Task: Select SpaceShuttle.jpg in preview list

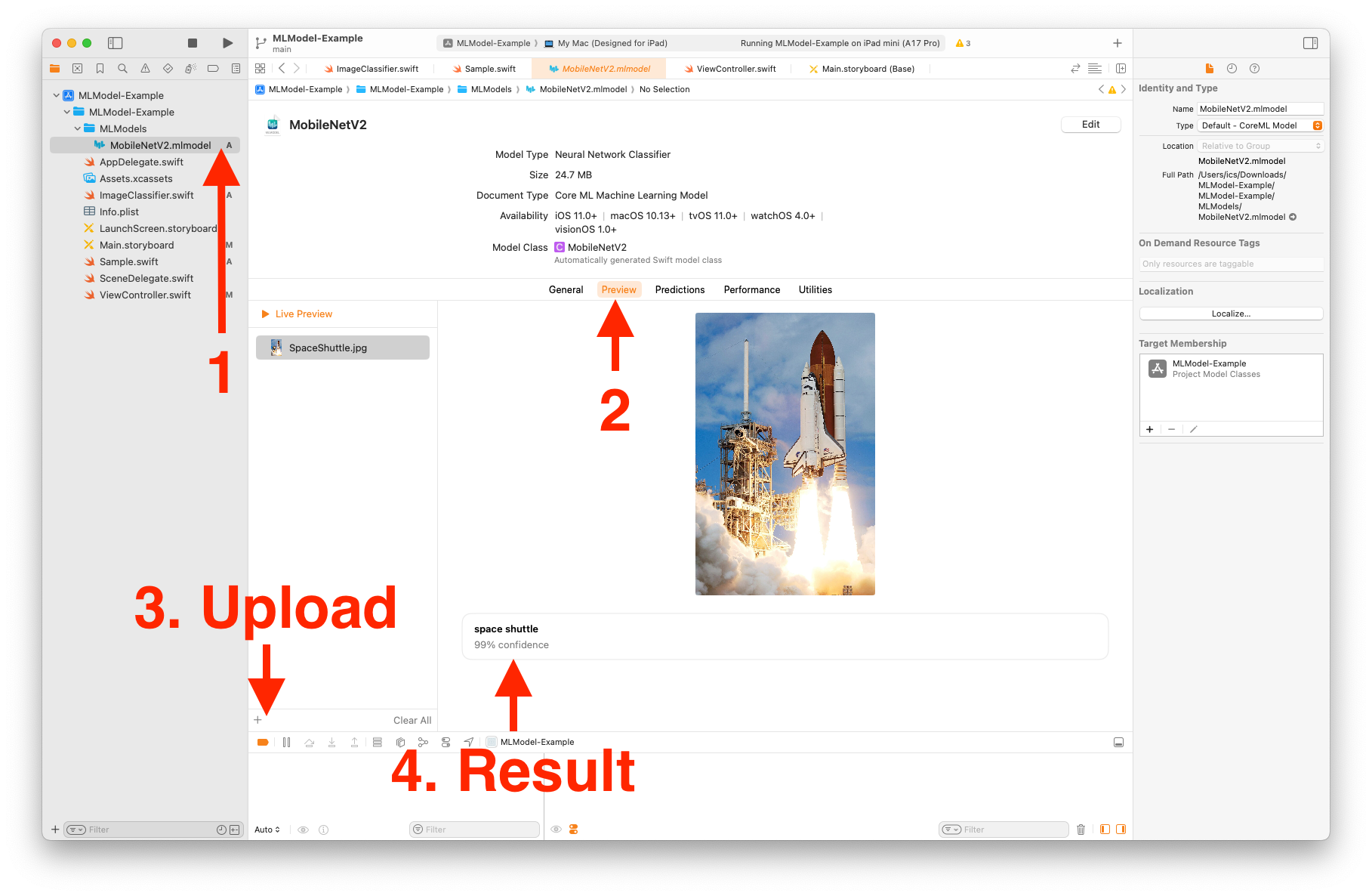Action: (343, 348)
